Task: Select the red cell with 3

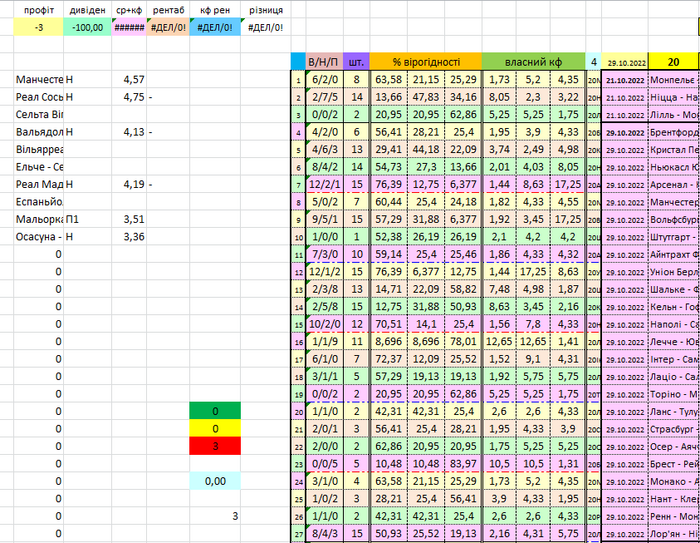Action: click(215, 446)
